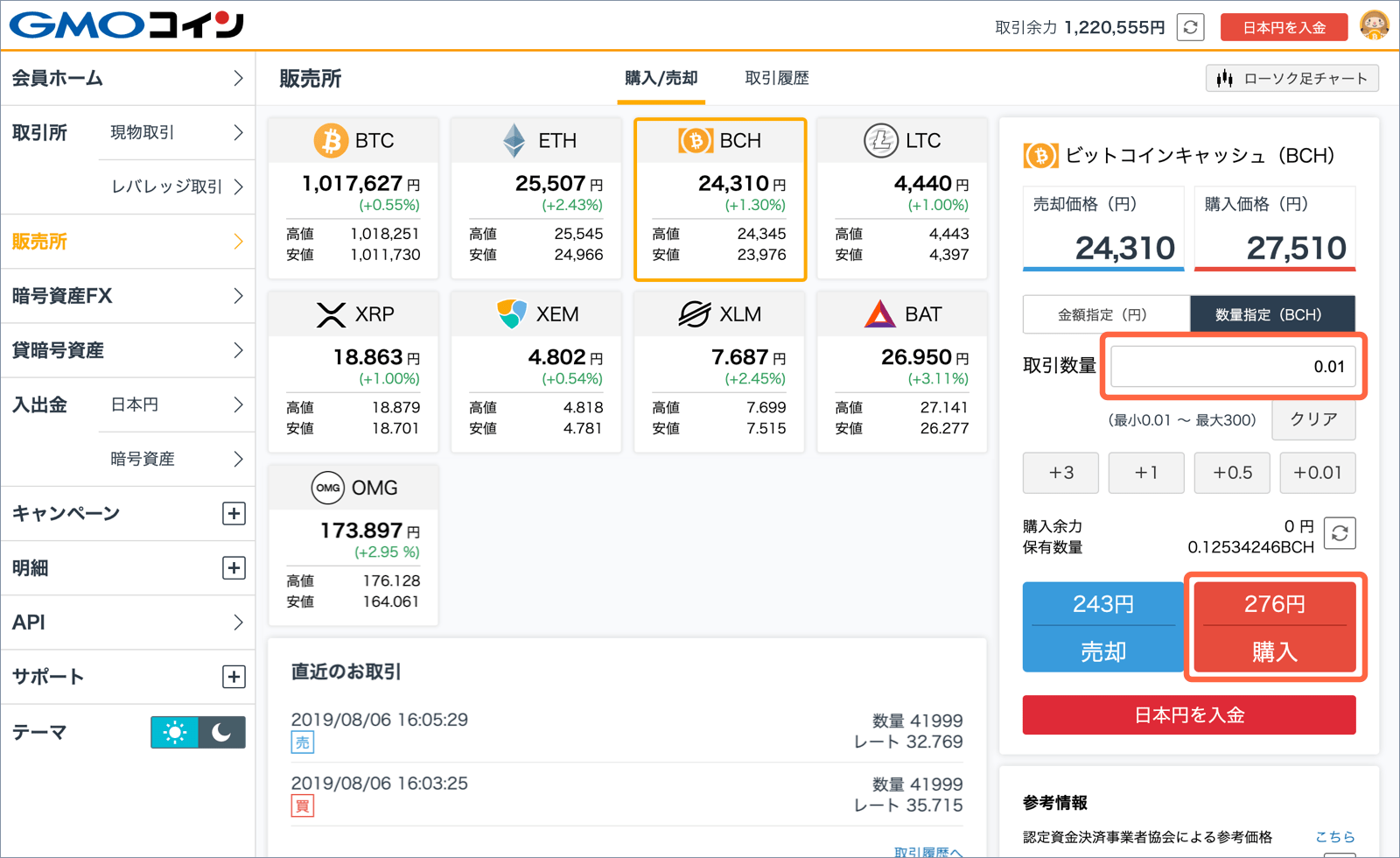
Task: Click the 保有数量 0.12534246BCH value
Action: pyautogui.click(x=1251, y=547)
